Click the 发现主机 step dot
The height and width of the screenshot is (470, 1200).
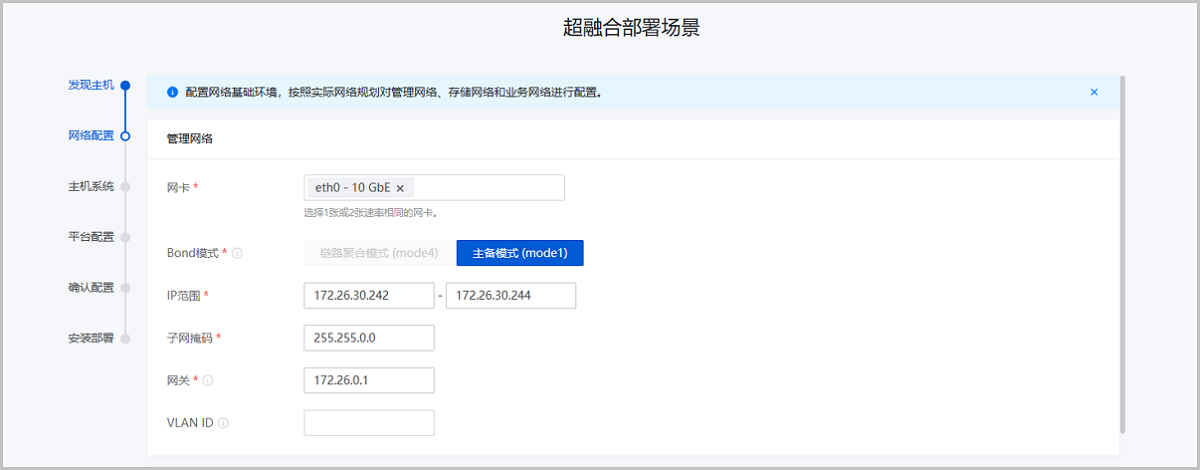125,85
